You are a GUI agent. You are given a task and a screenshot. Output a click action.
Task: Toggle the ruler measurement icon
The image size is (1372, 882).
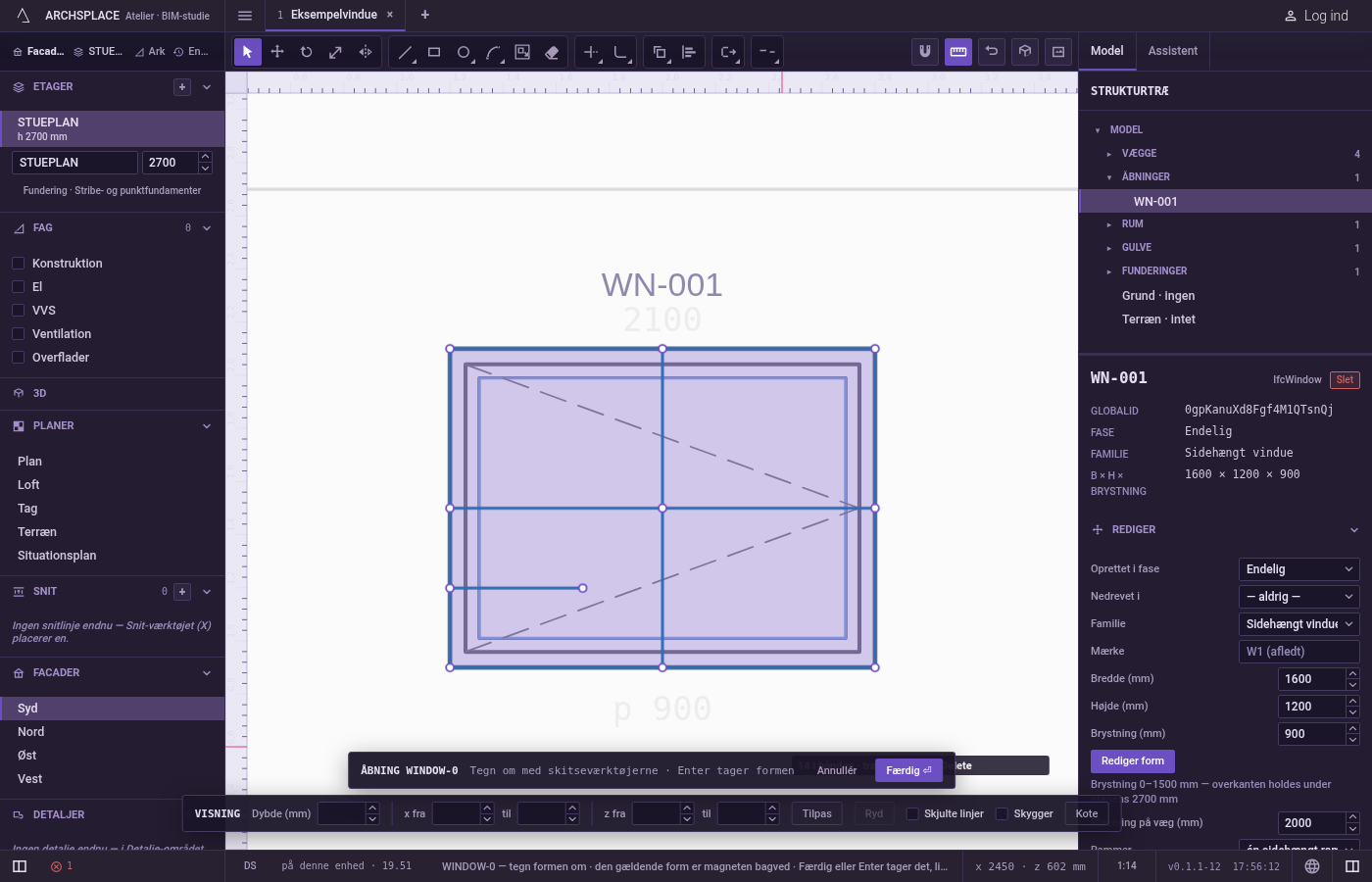[958, 52]
